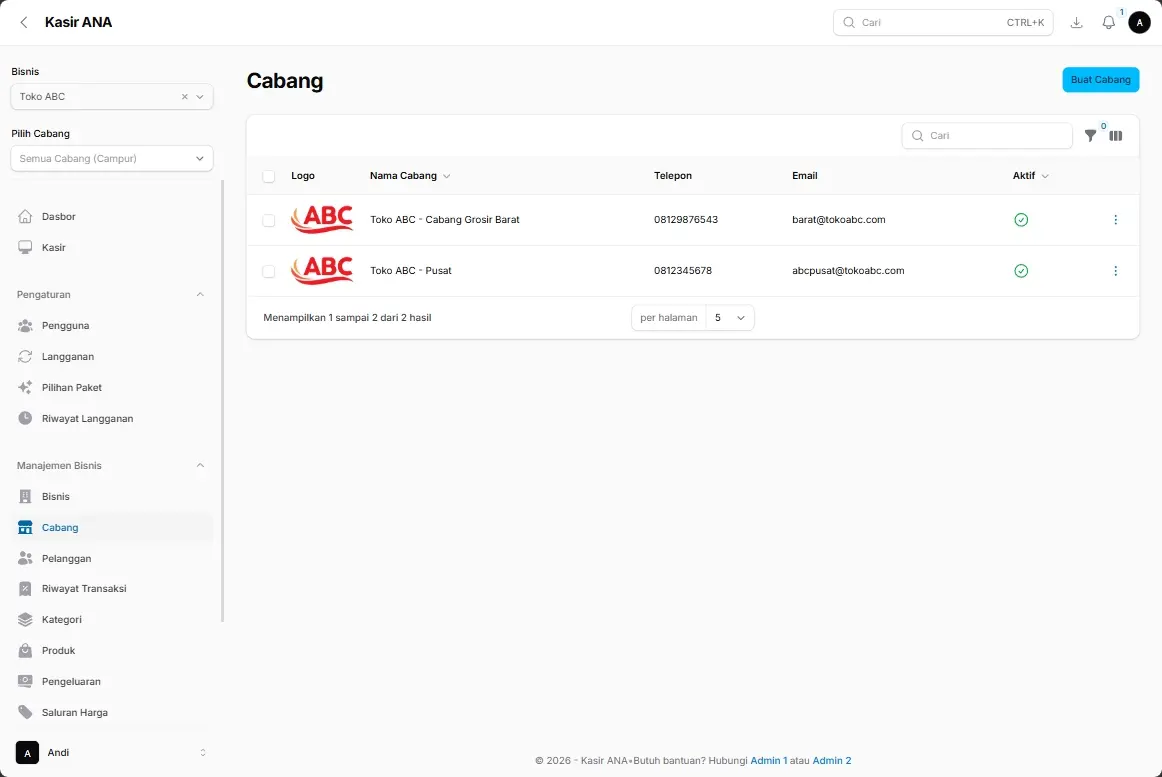Sort by the Aktif column
This screenshot has width=1162, height=777.
pyautogui.click(x=1030, y=176)
